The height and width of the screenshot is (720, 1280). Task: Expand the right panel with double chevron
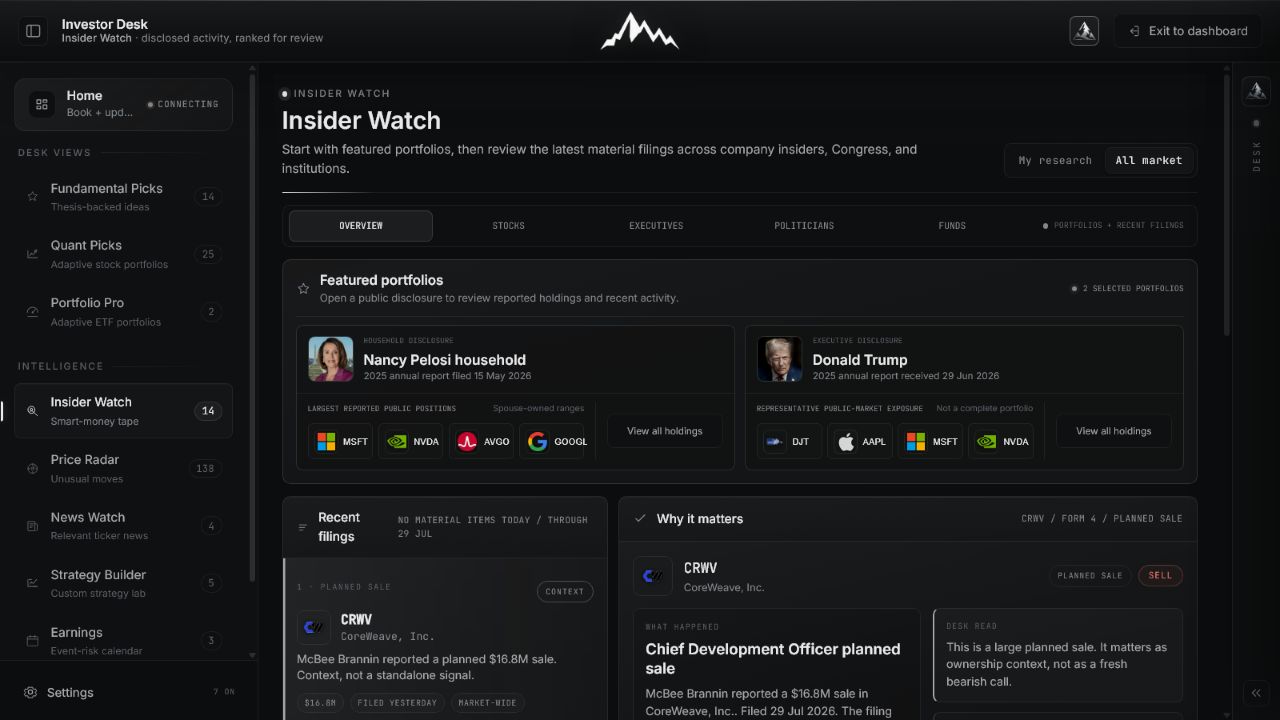pos(1256,693)
